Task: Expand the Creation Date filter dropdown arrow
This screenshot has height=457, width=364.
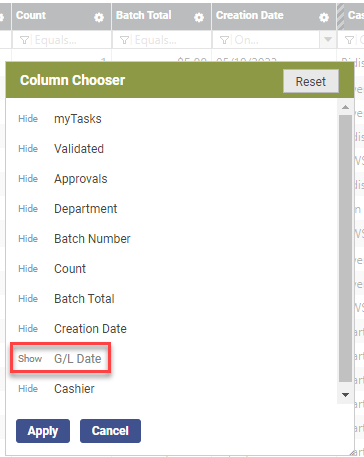Action: tap(328, 40)
